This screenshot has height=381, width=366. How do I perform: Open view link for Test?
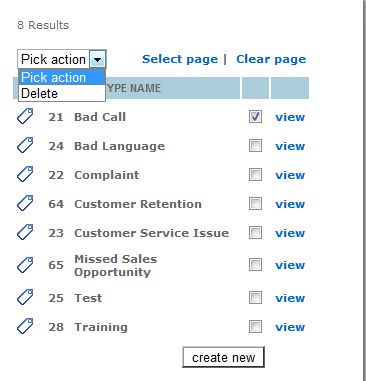tap(290, 298)
